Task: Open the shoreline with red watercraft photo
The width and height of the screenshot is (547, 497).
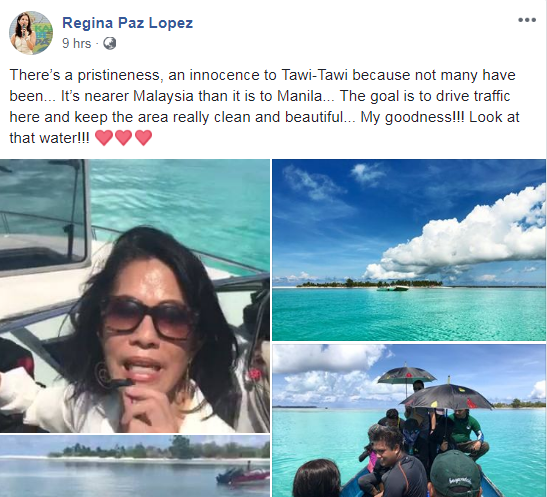Action: pyautogui.click(x=135, y=466)
